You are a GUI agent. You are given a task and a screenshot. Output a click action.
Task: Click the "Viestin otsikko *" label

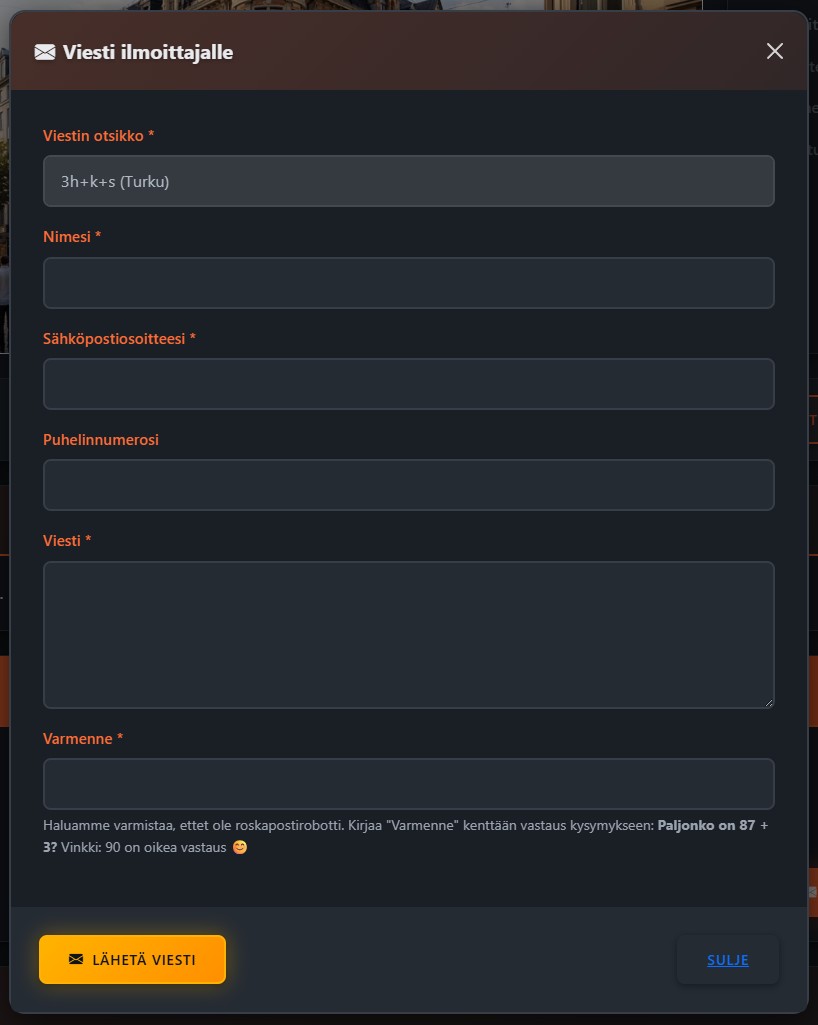click(98, 135)
